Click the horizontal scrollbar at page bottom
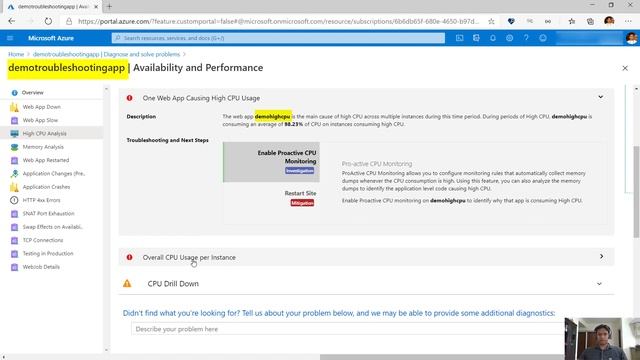This screenshot has width=640, height=360. [443, 357]
